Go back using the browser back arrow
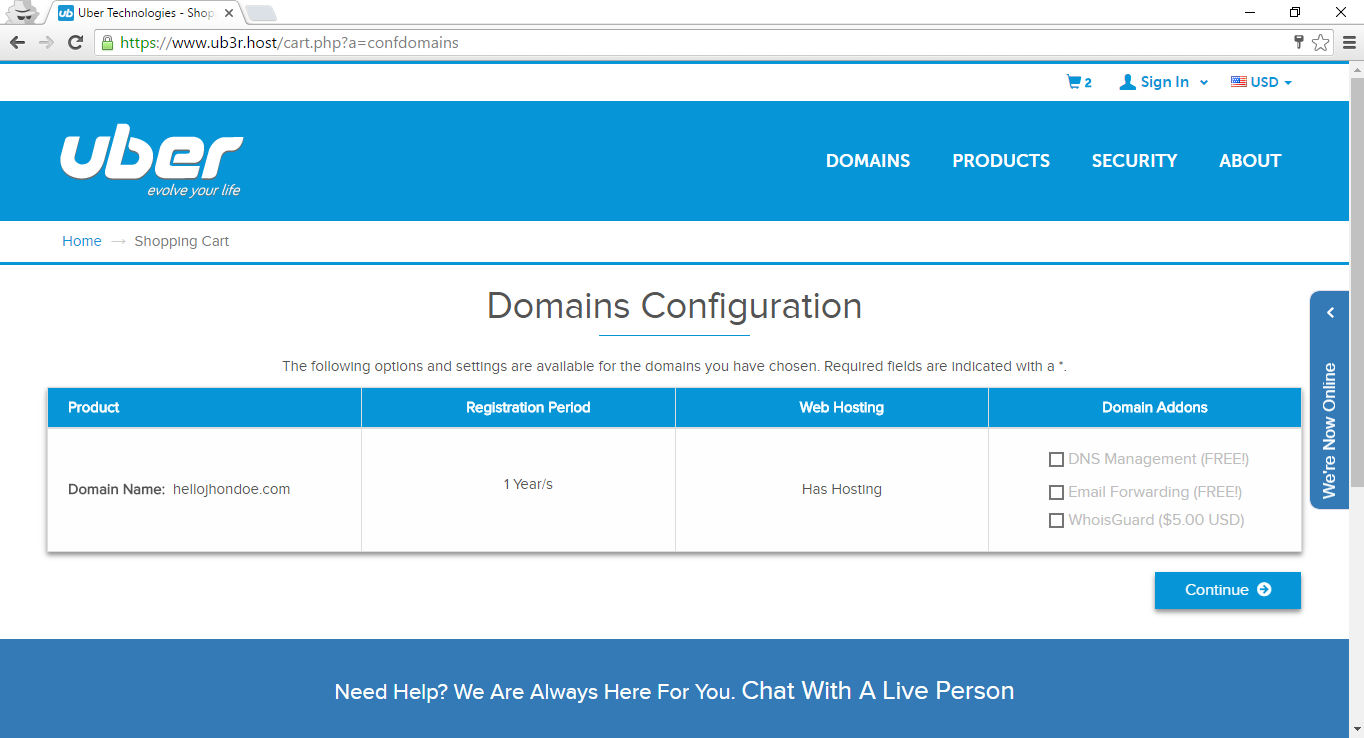The height and width of the screenshot is (738, 1364). [x=17, y=42]
